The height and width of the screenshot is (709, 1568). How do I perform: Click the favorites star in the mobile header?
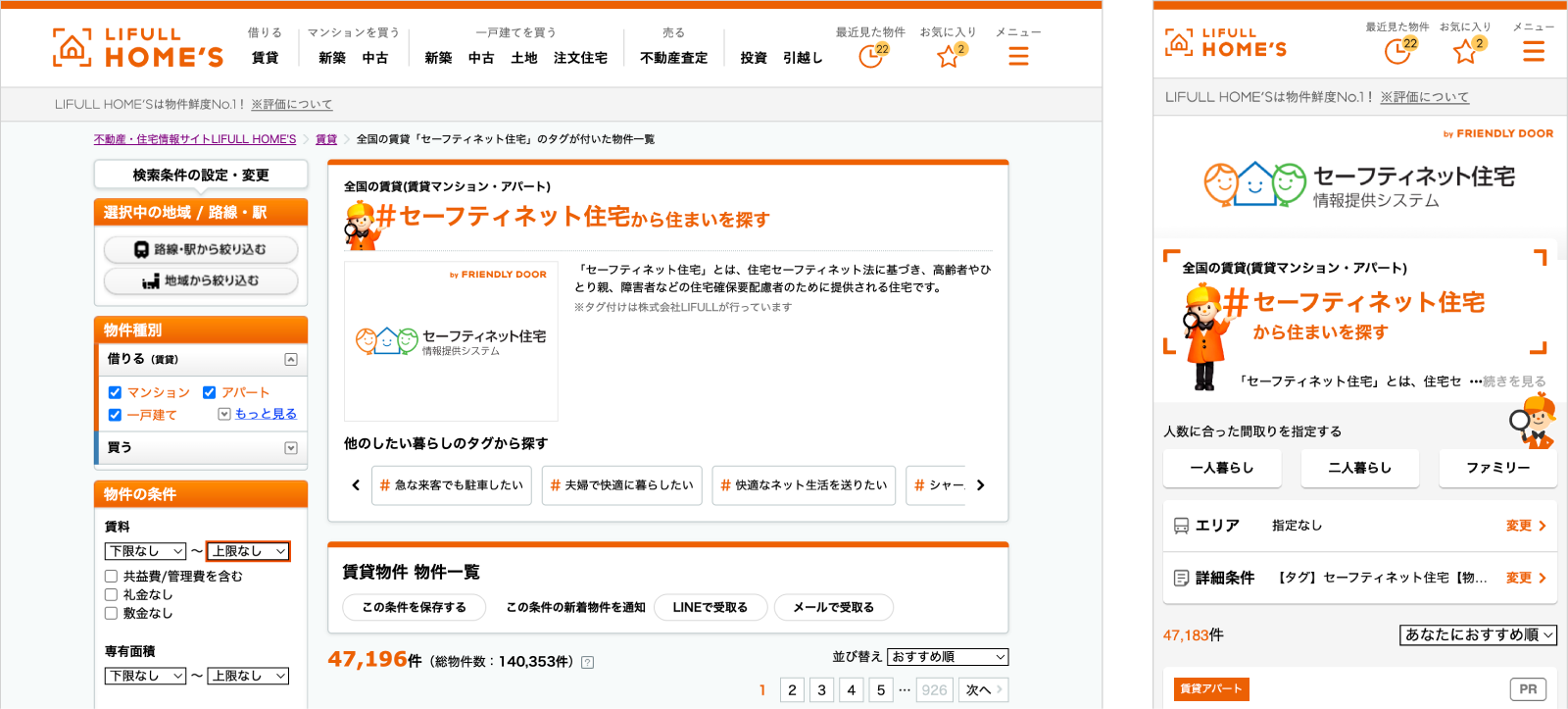pyautogui.click(x=1465, y=51)
